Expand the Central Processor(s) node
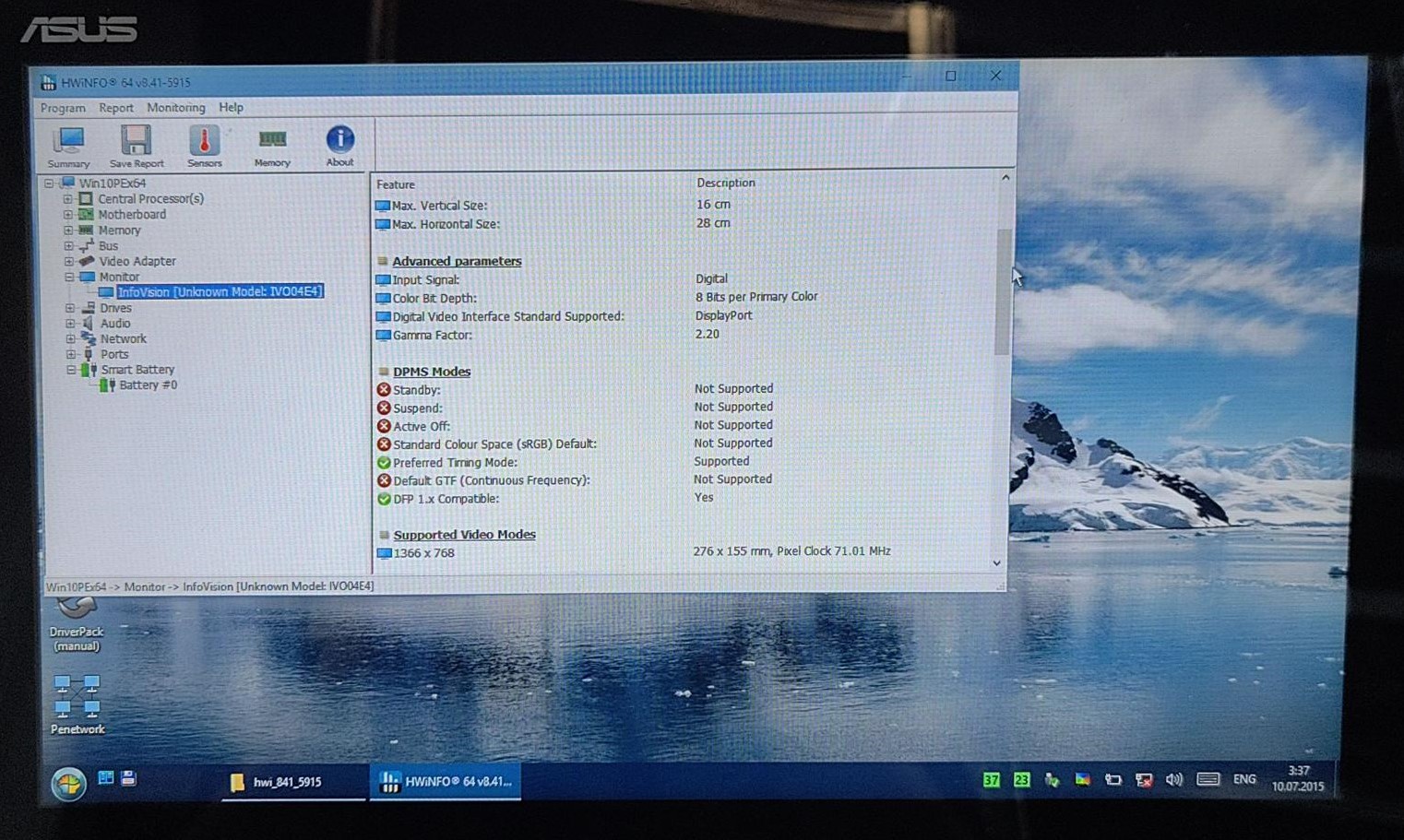The image size is (1404, 840). (67, 199)
